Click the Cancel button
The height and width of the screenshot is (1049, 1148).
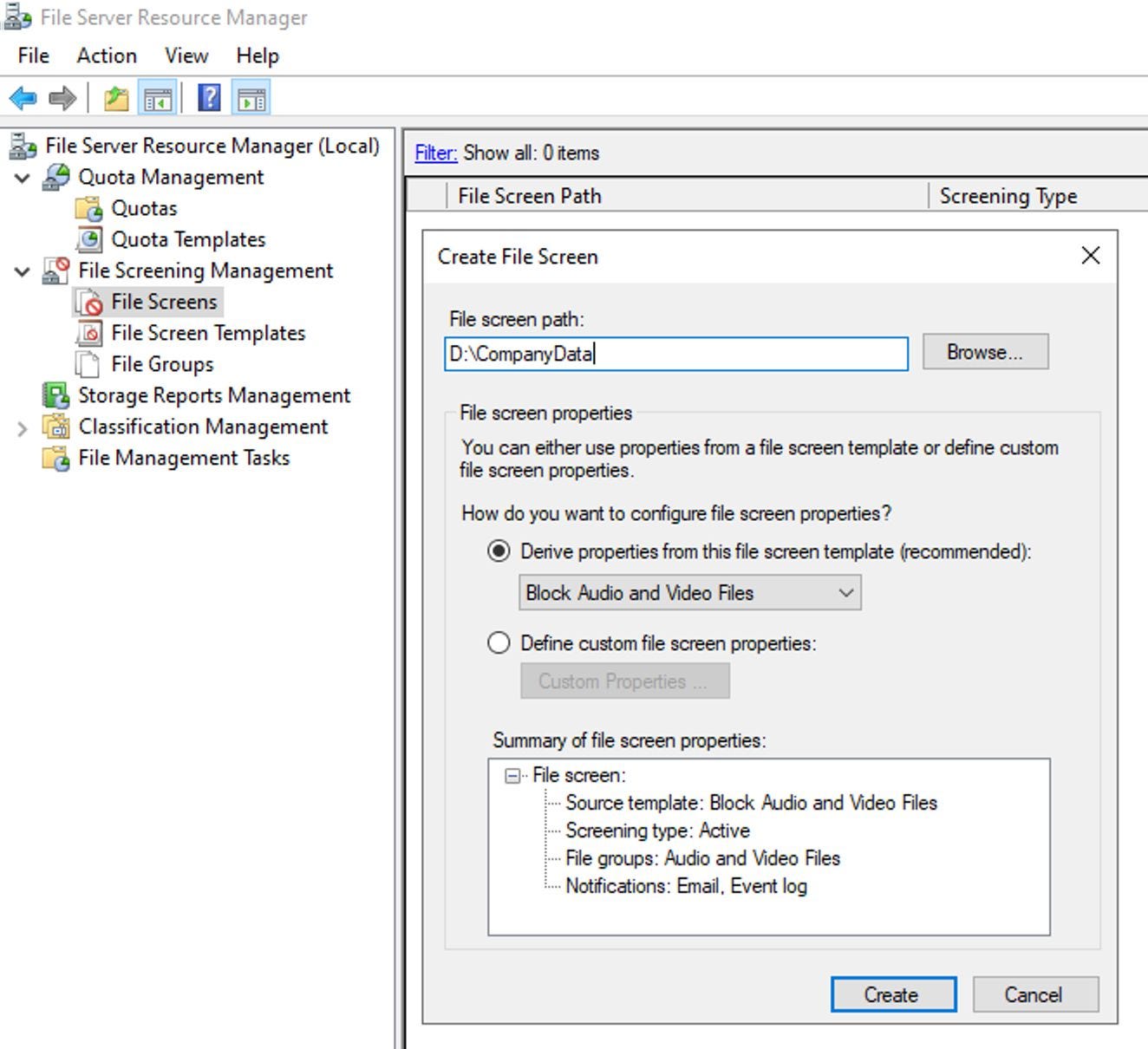(x=1035, y=994)
